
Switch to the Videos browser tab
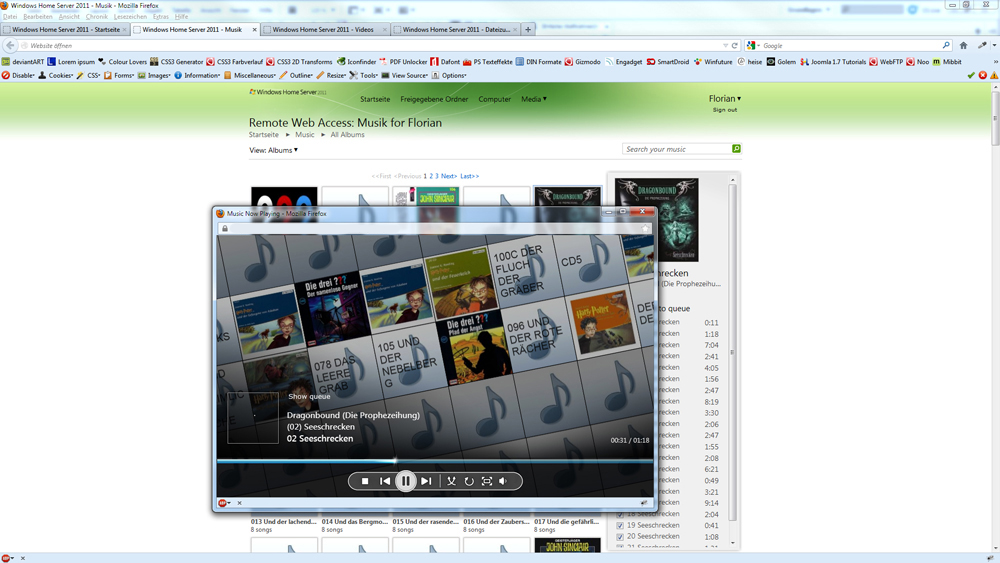tap(325, 29)
